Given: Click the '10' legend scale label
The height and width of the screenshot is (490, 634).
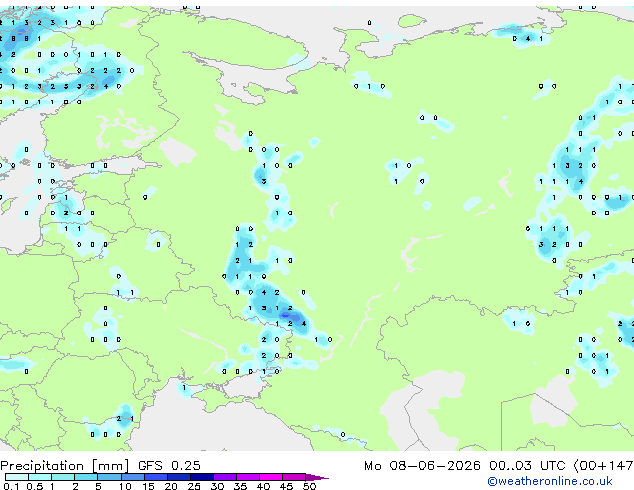Looking at the screenshot, I should 125,486.
